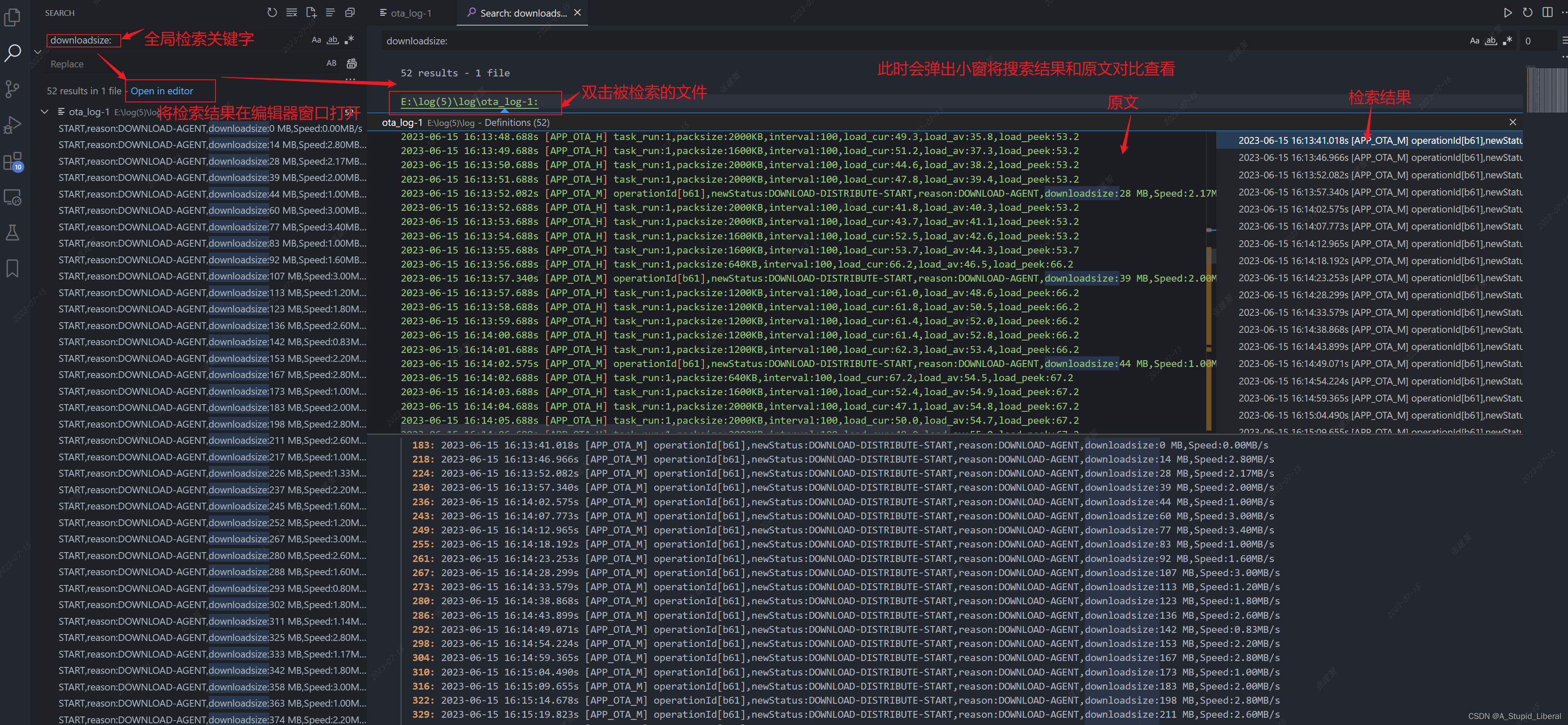Click the E:\log(5)\log\ota_log-1: file link
The height and width of the screenshot is (725, 1568).
469,102
